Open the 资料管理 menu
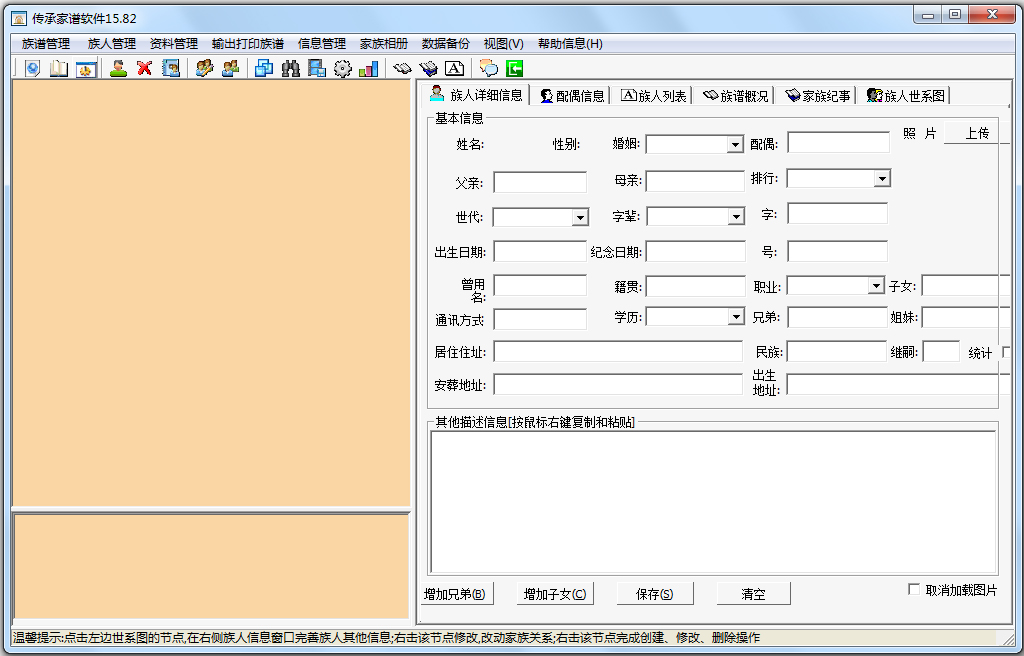The width and height of the screenshot is (1024, 656). tap(174, 44)
